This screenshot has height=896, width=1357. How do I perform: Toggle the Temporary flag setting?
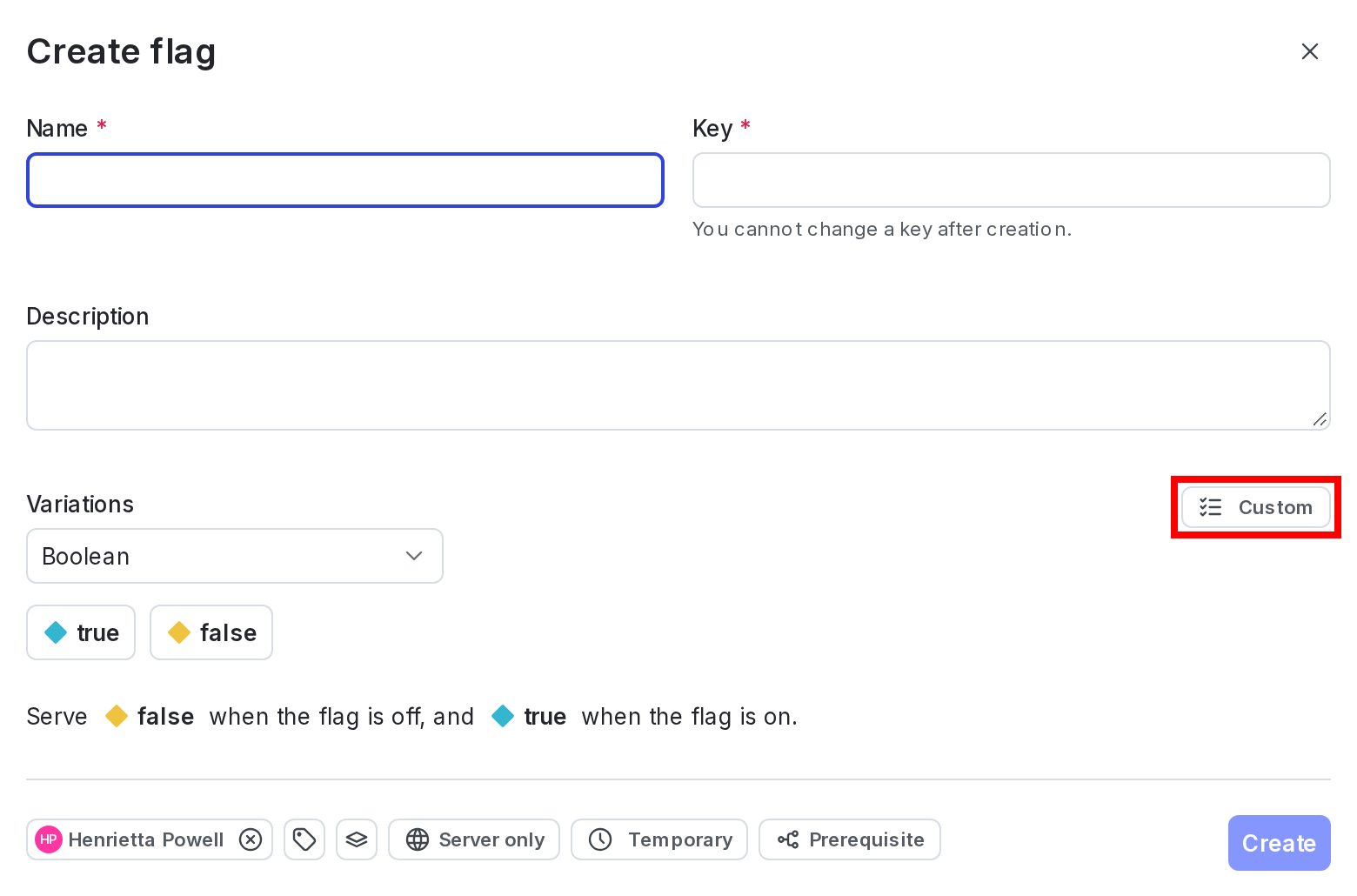pyautogui.click(x=659, y=839)
